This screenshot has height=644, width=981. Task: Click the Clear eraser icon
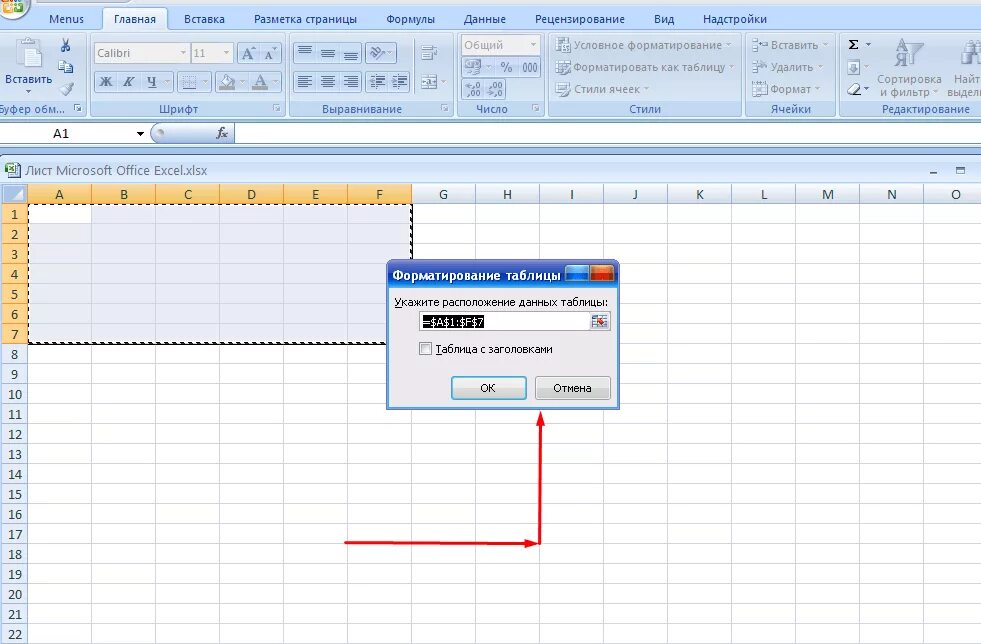tap(853, 89)
